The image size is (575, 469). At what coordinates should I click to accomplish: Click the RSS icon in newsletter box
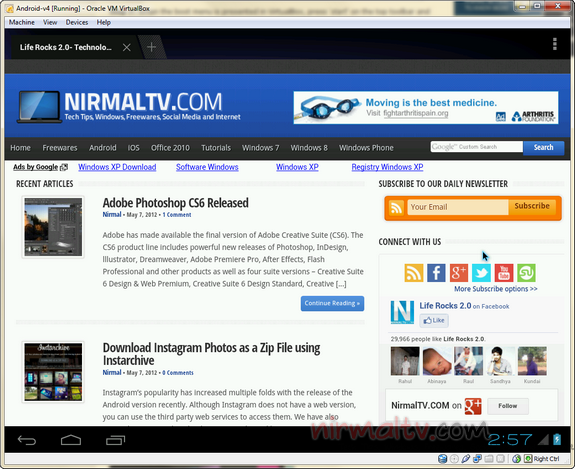pyautogui.click(x=396, y=208)
